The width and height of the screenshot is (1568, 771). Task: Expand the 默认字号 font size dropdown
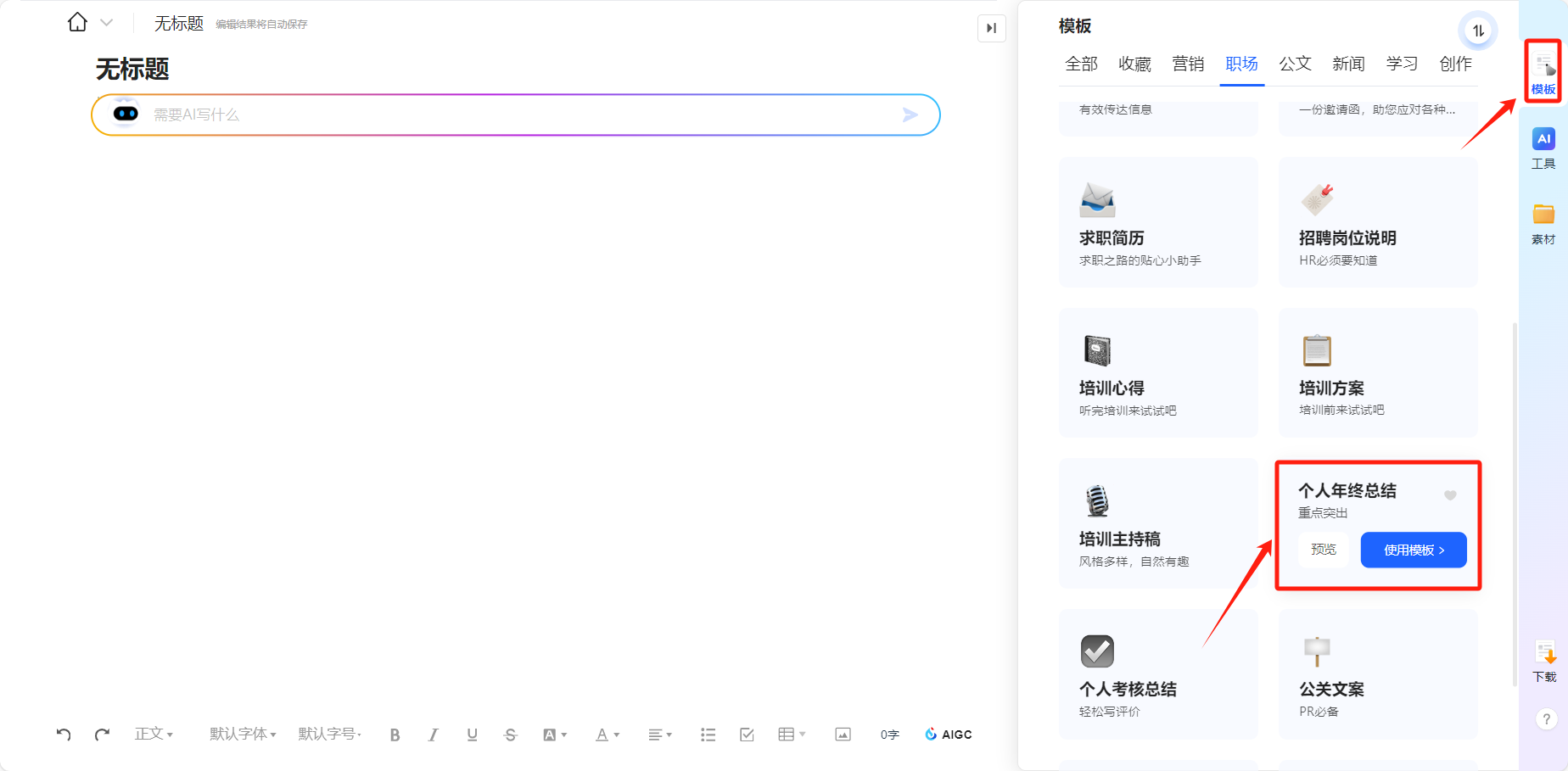[330, 734]
